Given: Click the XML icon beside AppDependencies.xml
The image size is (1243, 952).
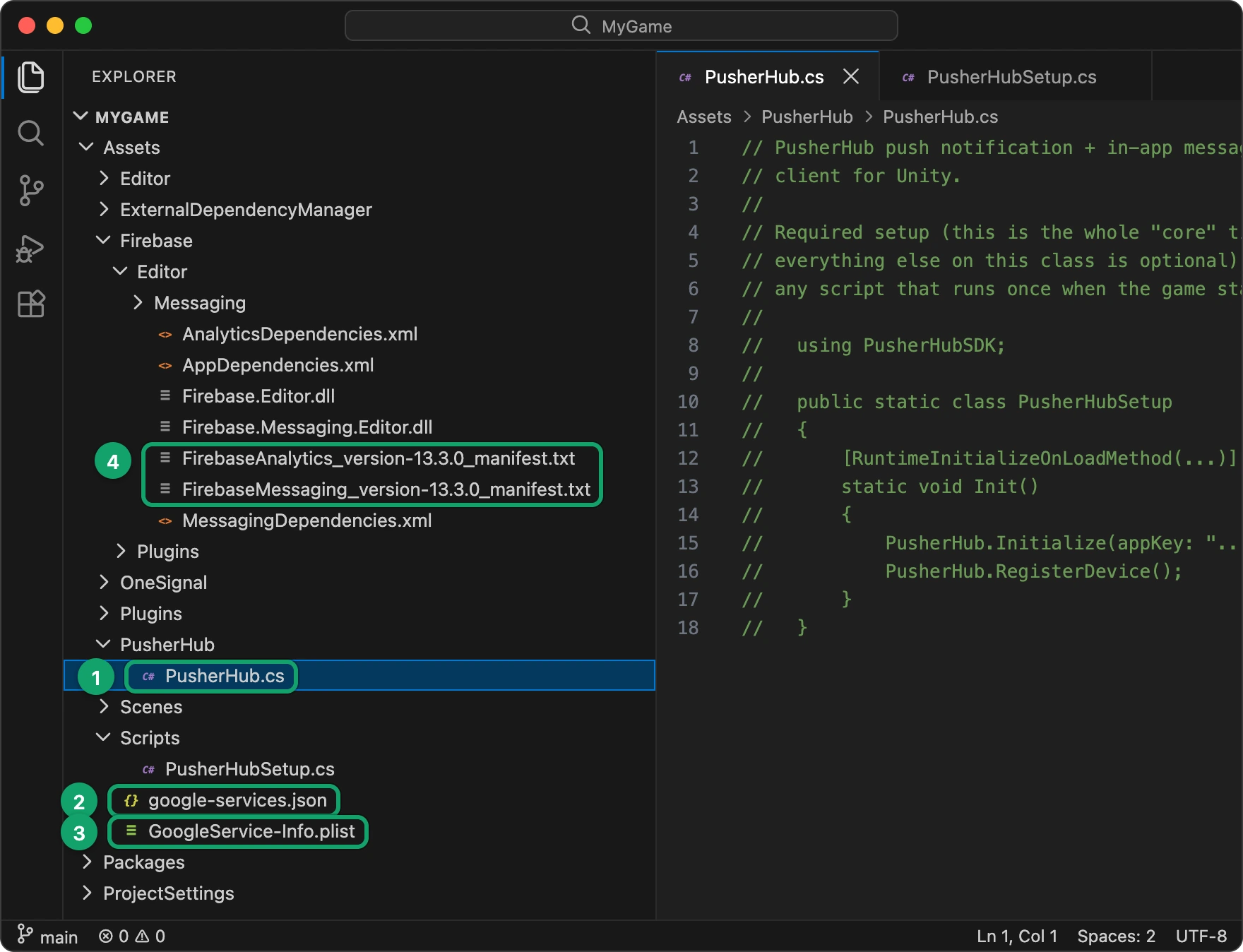Looking at the screenshot, I should coord(165,366).
